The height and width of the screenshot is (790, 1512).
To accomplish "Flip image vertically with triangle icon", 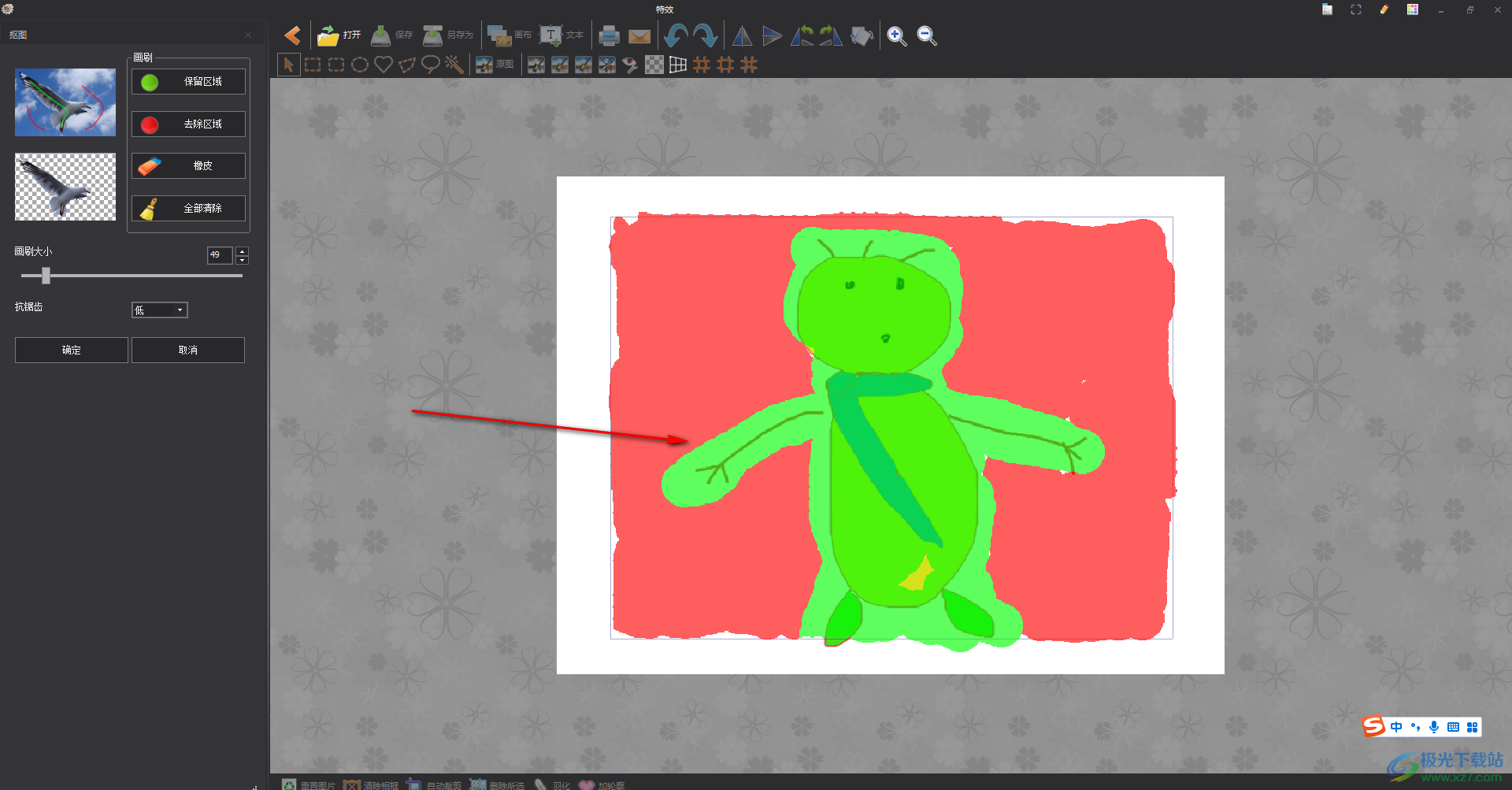I will [772, 35].
